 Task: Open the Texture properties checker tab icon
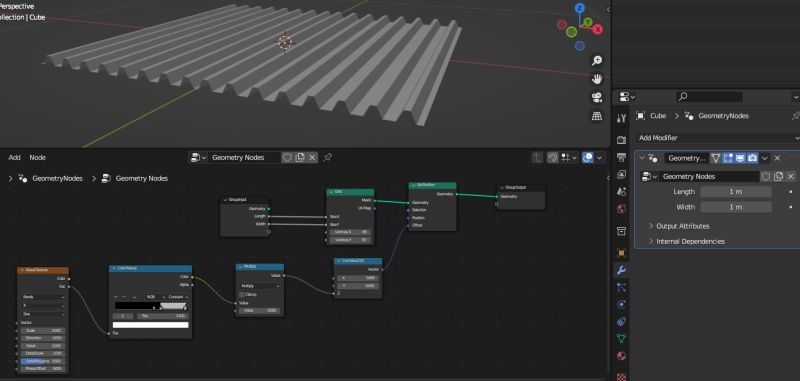[x=621, y=376]
